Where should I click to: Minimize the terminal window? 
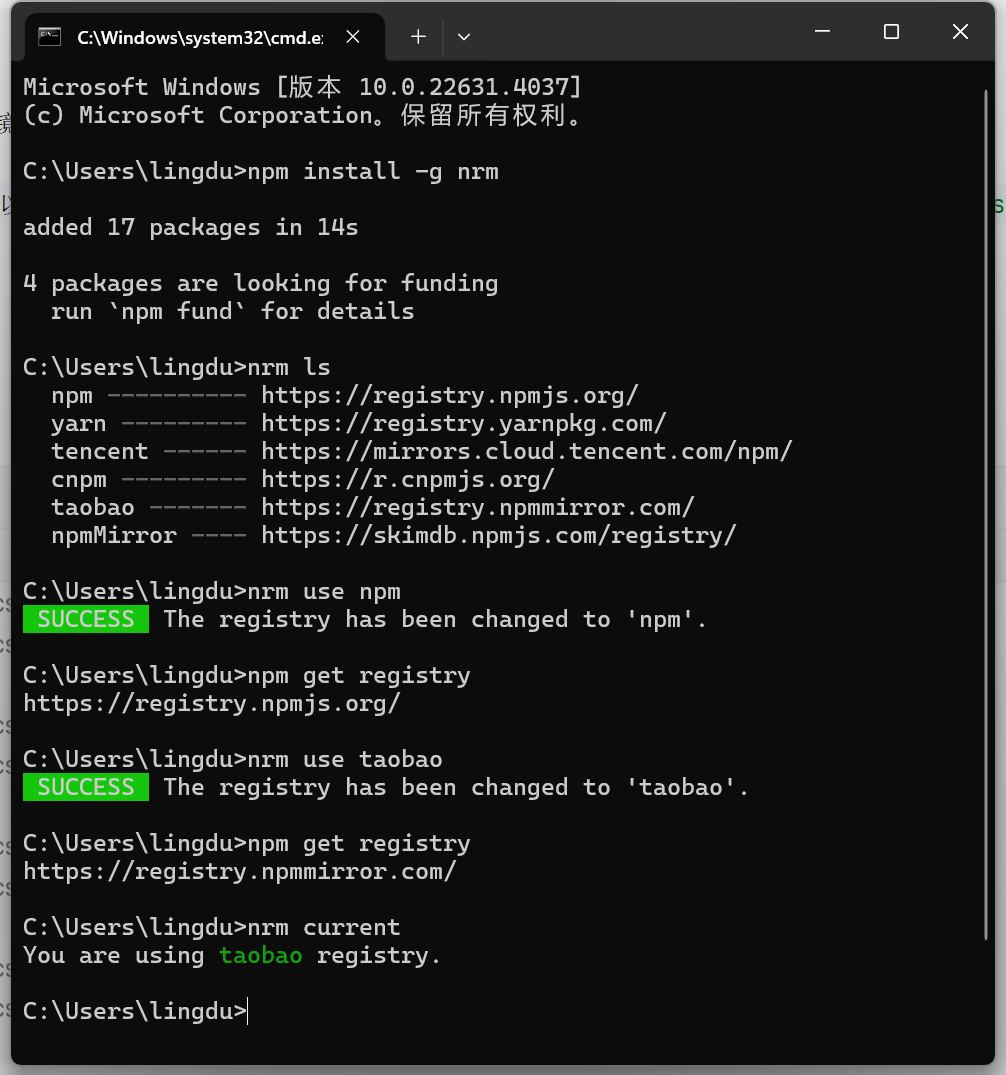click(822, 32)
